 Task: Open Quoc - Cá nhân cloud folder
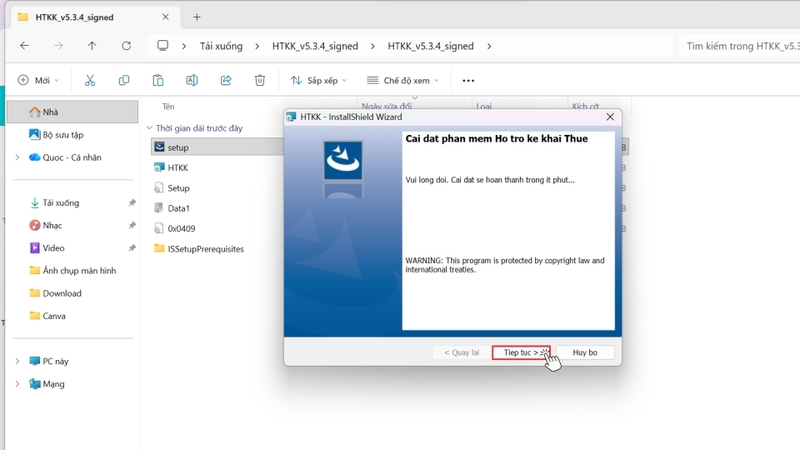click(x=71, y=157)
